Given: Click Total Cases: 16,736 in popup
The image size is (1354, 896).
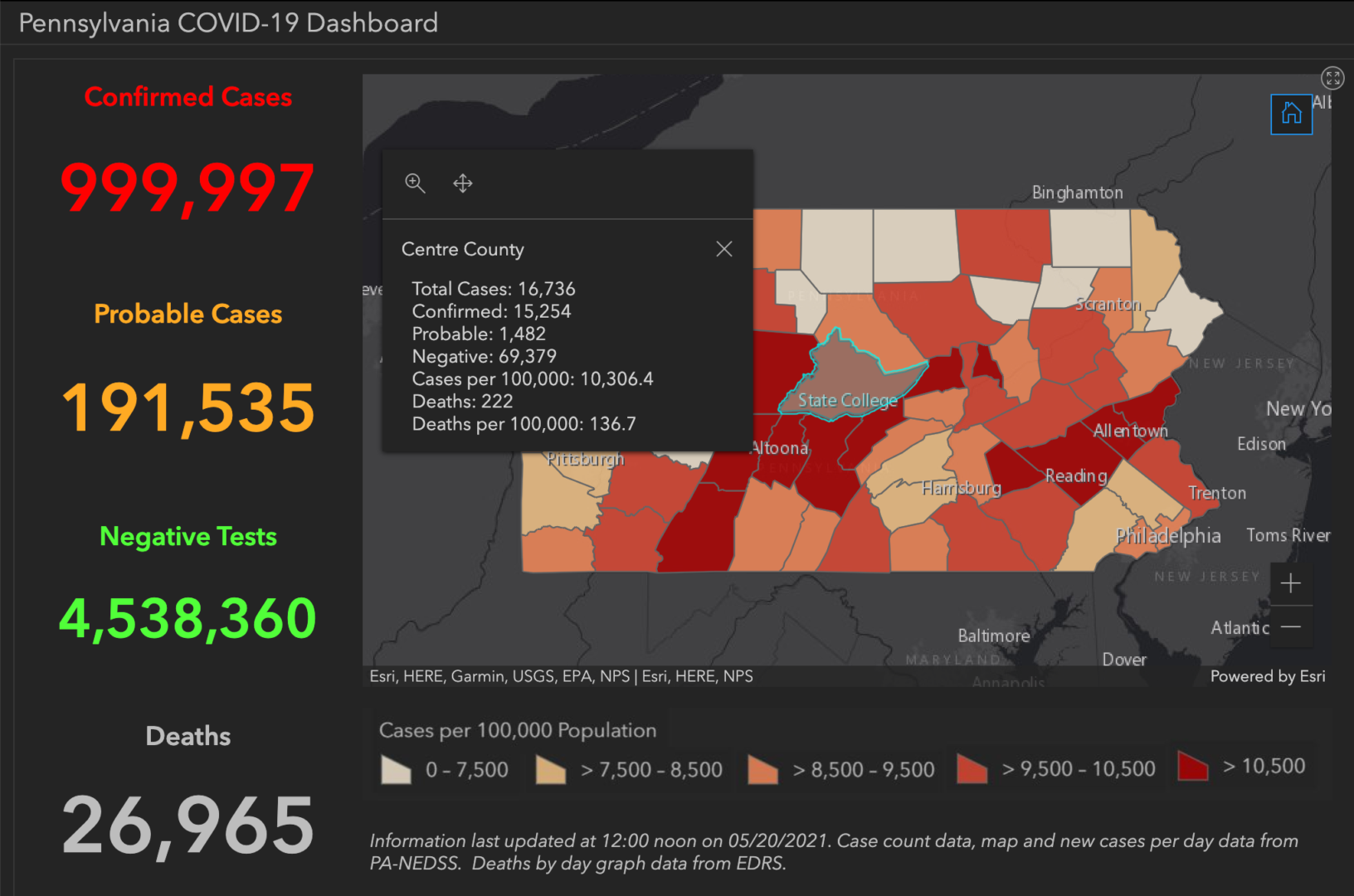Looking at the screenshot, I should click(x=494, y=289).
